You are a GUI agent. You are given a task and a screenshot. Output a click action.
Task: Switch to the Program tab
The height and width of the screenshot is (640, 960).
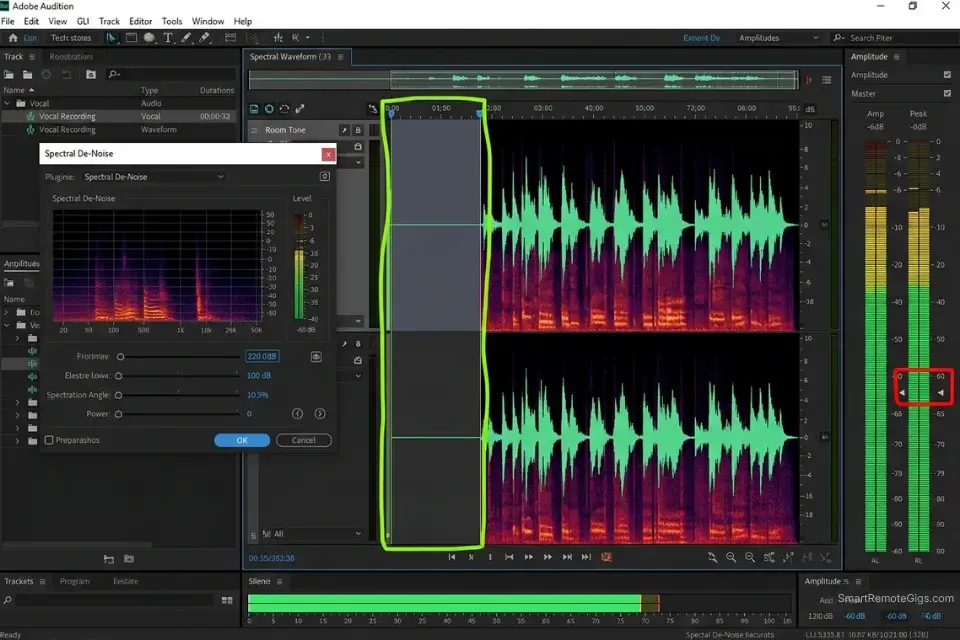coord(75,581)
